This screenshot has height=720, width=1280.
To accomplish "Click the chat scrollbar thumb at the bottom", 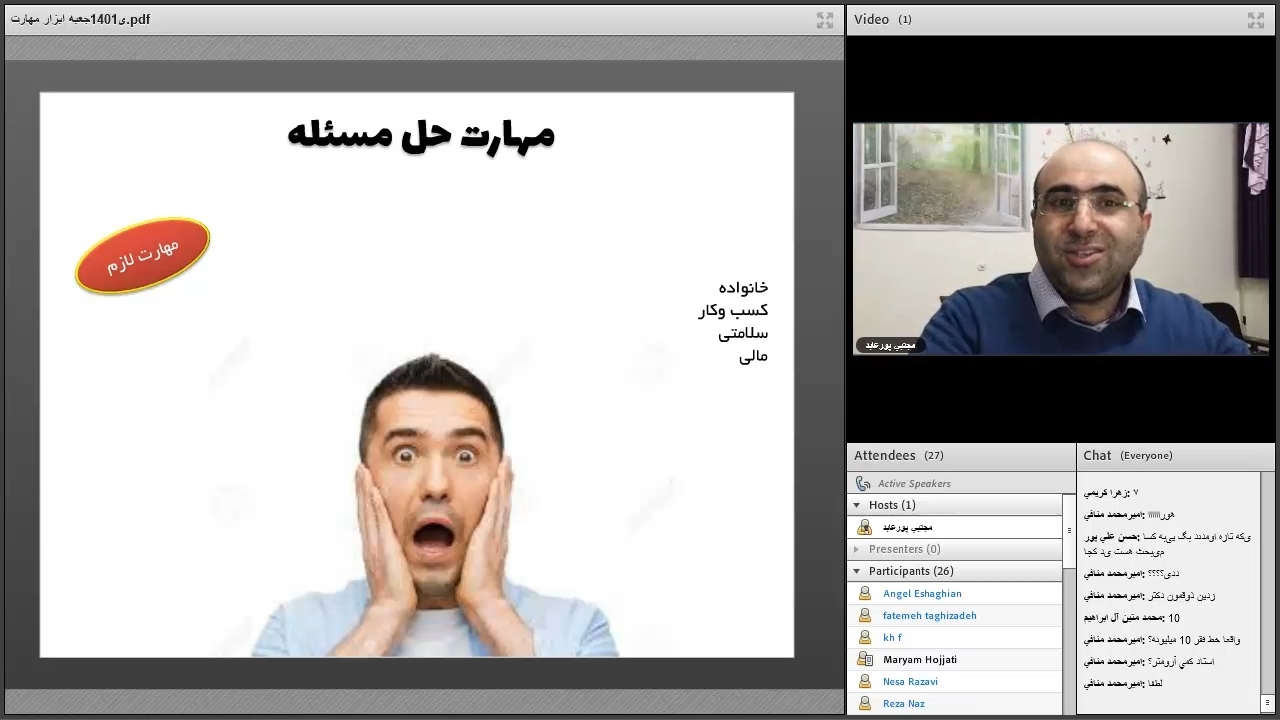I will point(1267,703).
